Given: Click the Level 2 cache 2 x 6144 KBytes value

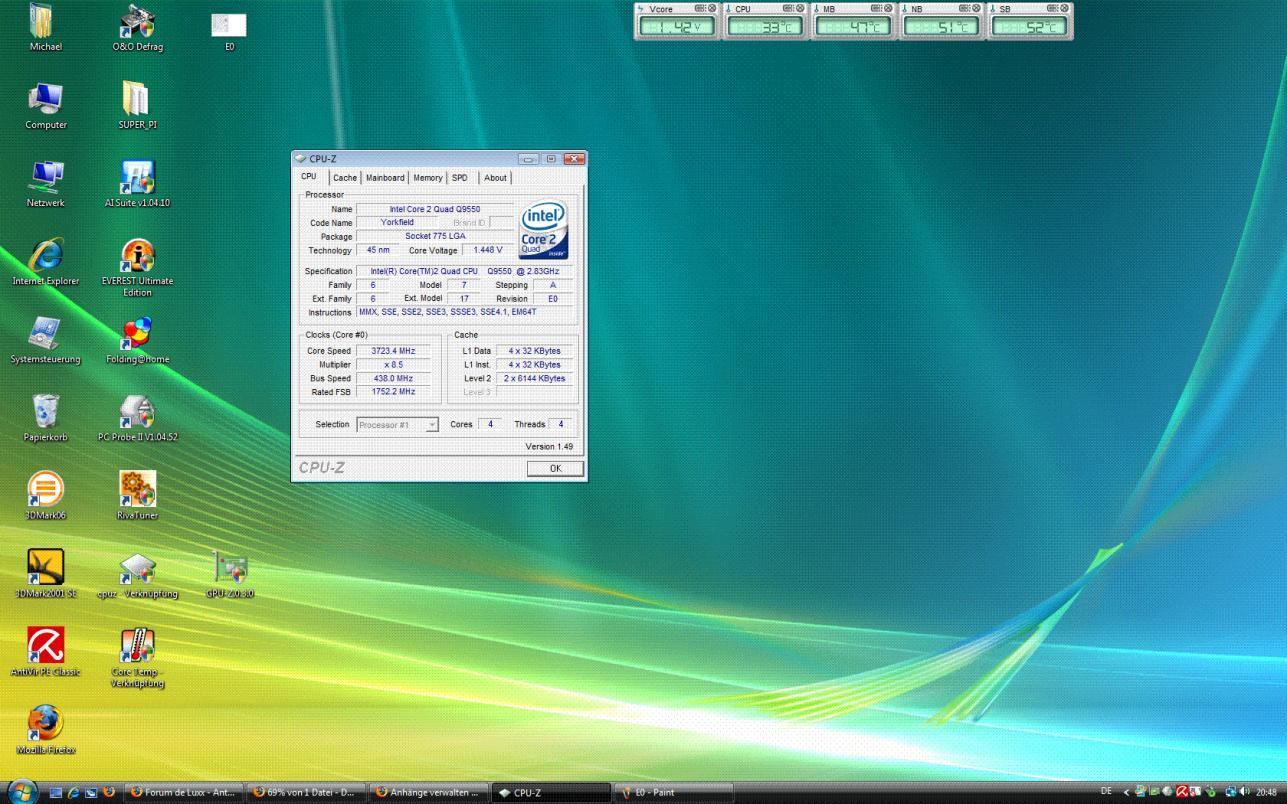Looking at the screenshot, I should coord(535,379).
